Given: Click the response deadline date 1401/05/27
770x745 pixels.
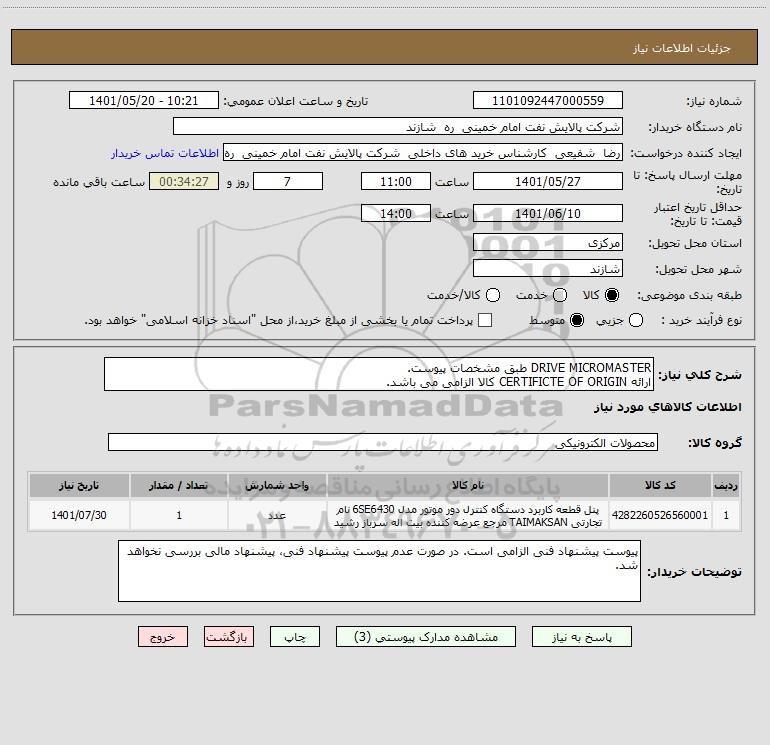Looking at the screenshot, I should click(x=548, y=181).
